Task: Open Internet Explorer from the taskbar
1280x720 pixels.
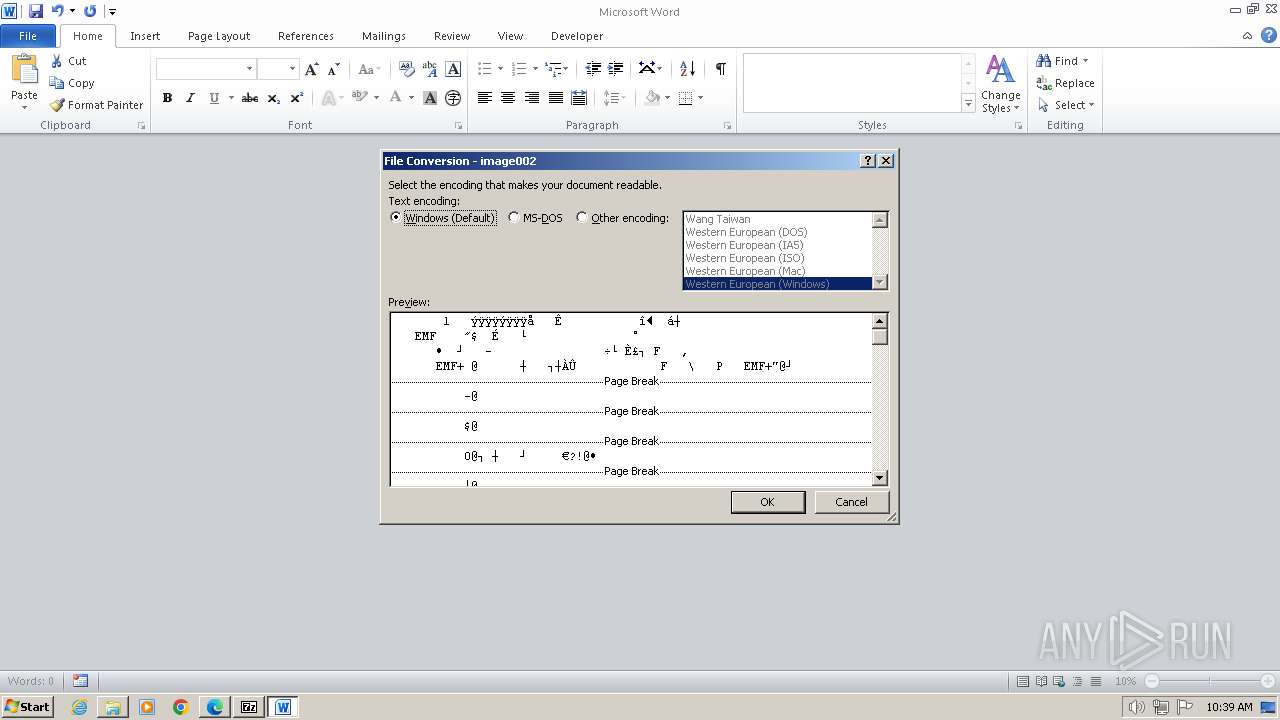Action: (79, 707)
